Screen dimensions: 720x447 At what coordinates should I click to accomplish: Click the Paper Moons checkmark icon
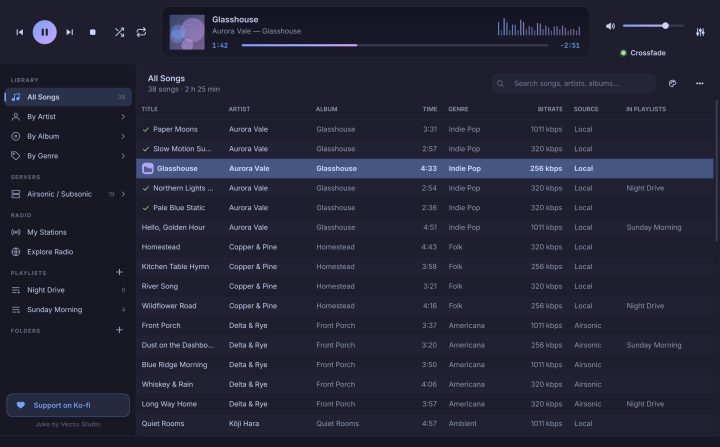click(x=146, y=130)
